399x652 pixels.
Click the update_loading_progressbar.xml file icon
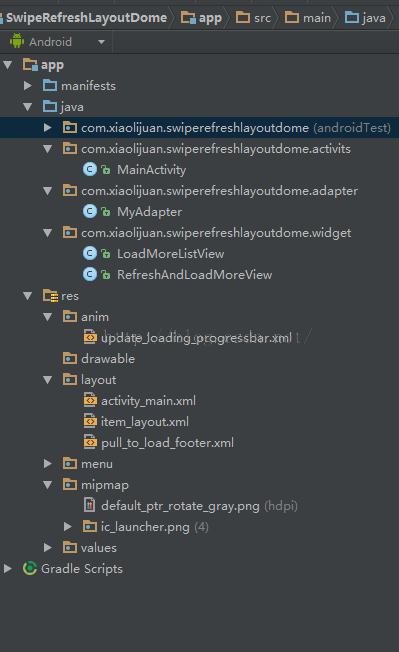(x=90, y=337)
